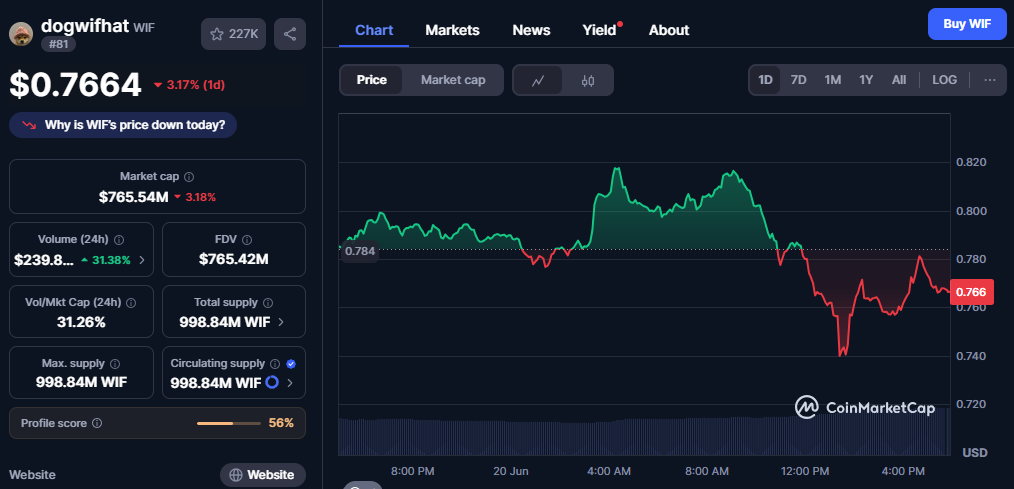This screenshot has height=489, width=1014.
Task: Click the Profile score progress bar
Action: 229,423
